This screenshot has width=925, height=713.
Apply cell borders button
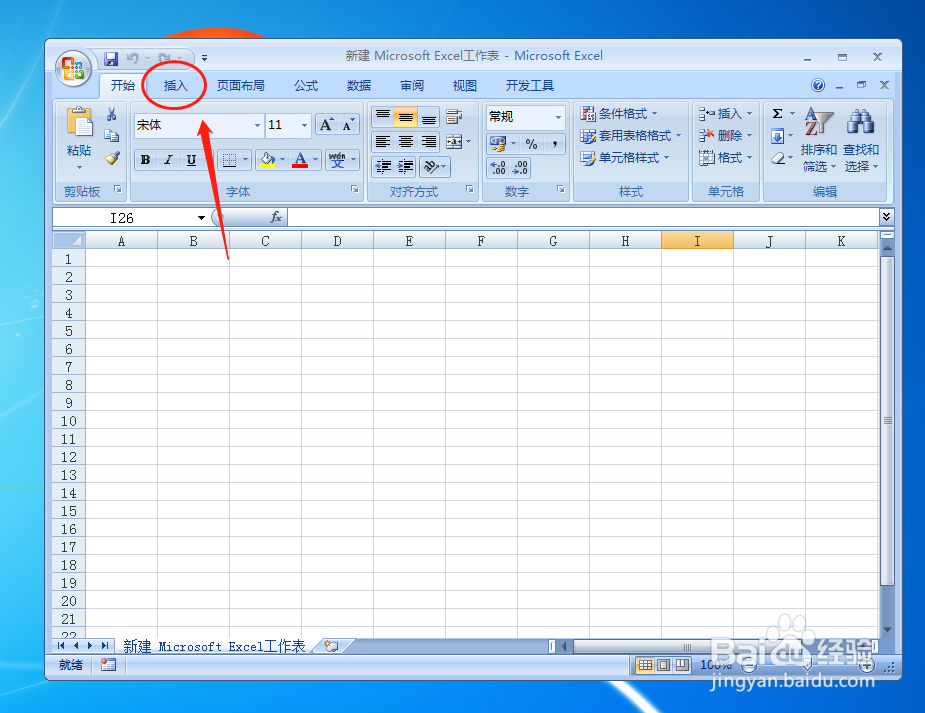229,160
